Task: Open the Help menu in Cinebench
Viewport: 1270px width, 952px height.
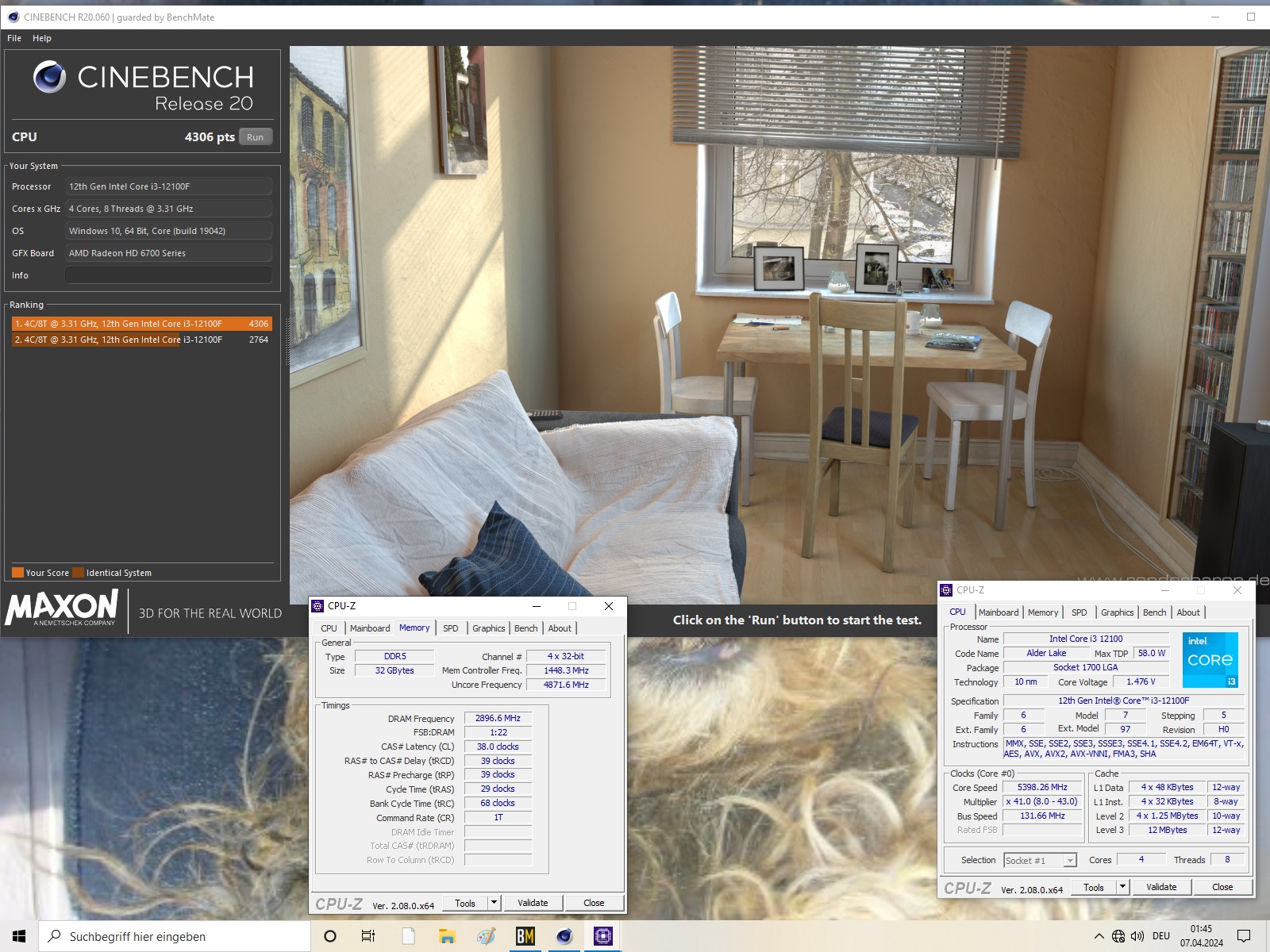Action: point(42,38)
